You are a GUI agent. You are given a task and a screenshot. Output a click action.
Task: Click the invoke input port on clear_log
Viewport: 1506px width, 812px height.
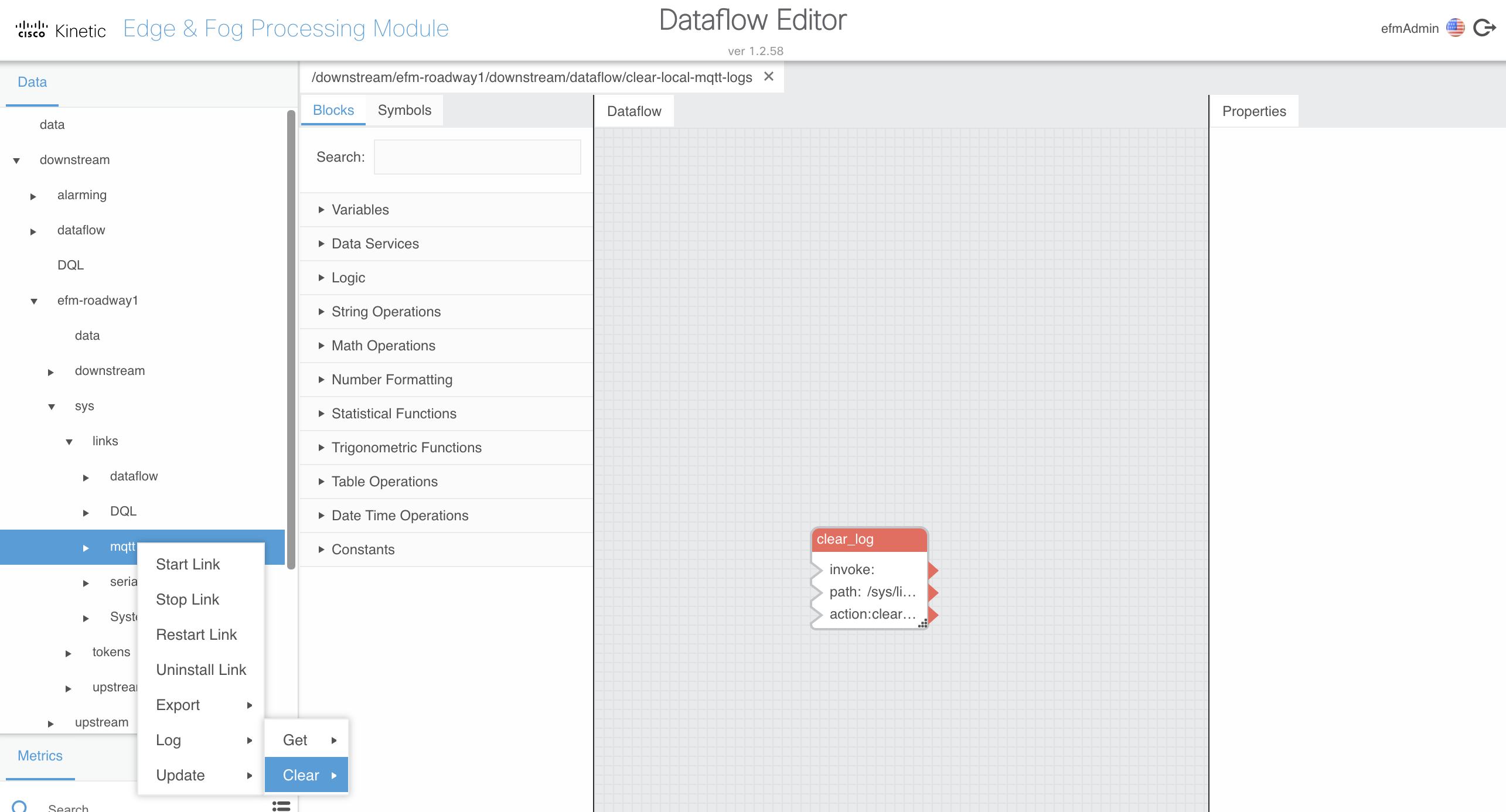click(x=816, y=569)
